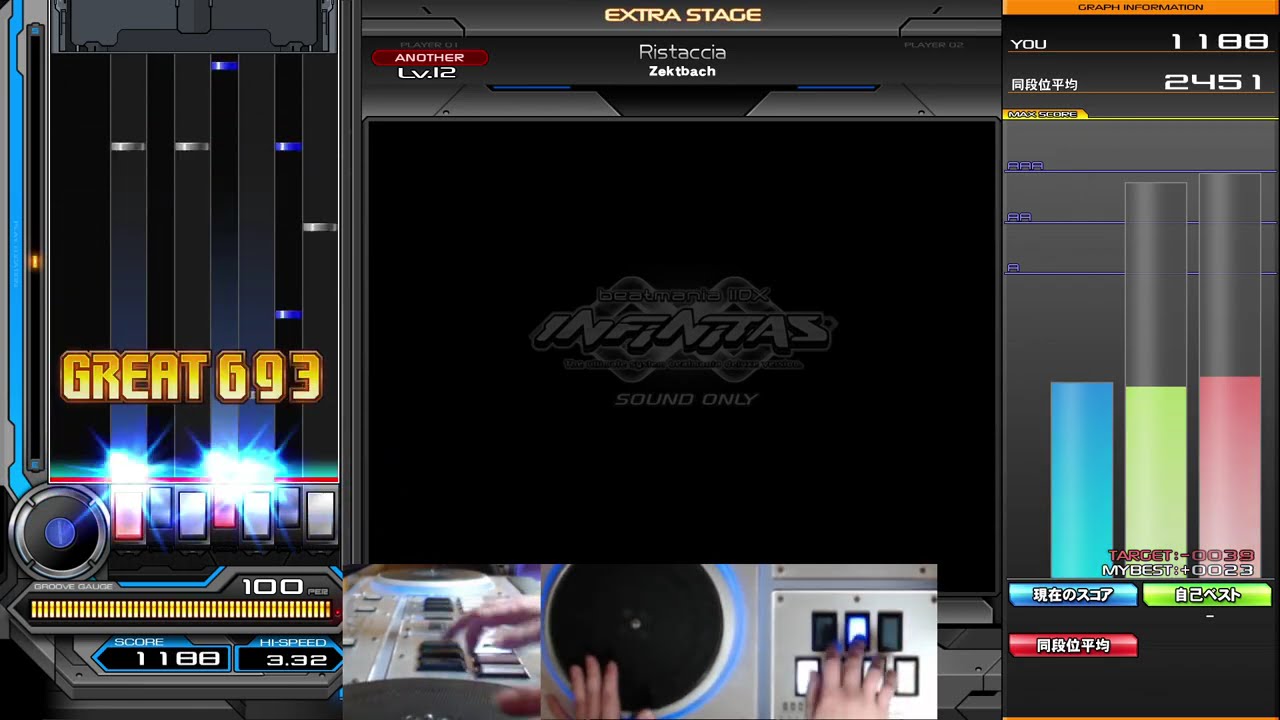Click the green personal best graph bar

[x=1156, y=481]
